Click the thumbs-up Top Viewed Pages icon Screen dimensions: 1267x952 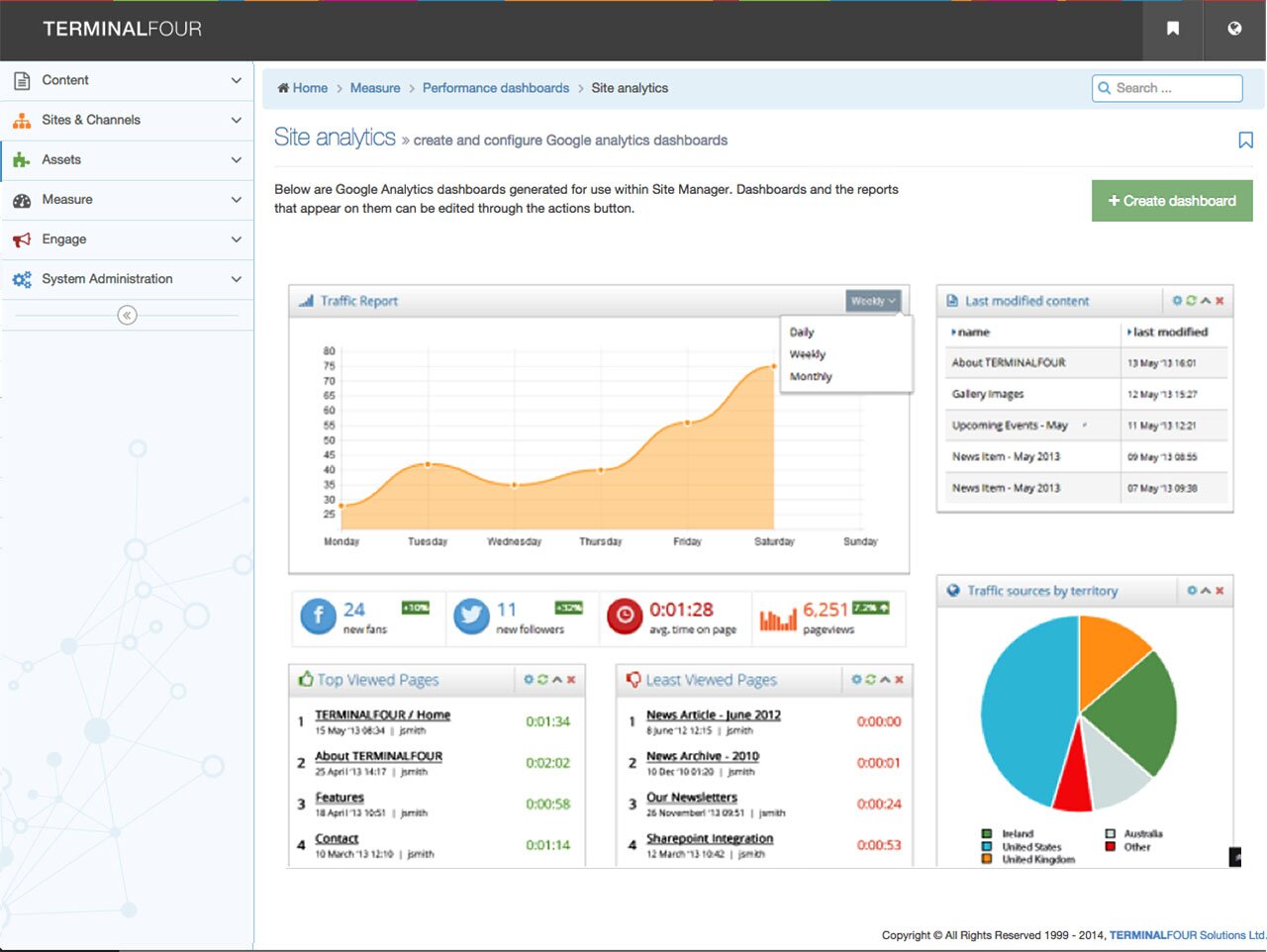(305, 679)
